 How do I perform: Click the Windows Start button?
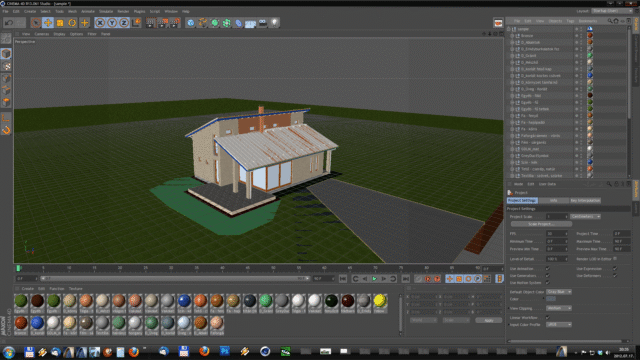[x=9, y=352]
